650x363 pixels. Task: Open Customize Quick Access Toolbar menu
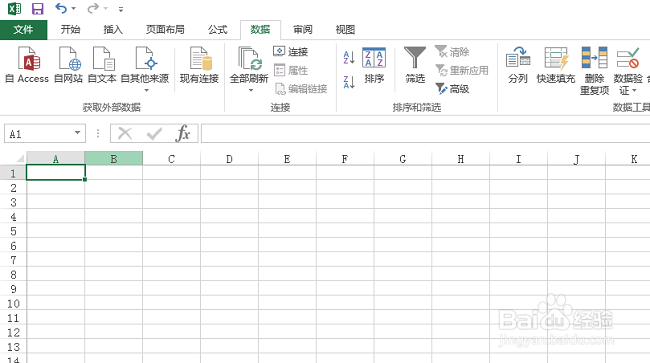121,9
